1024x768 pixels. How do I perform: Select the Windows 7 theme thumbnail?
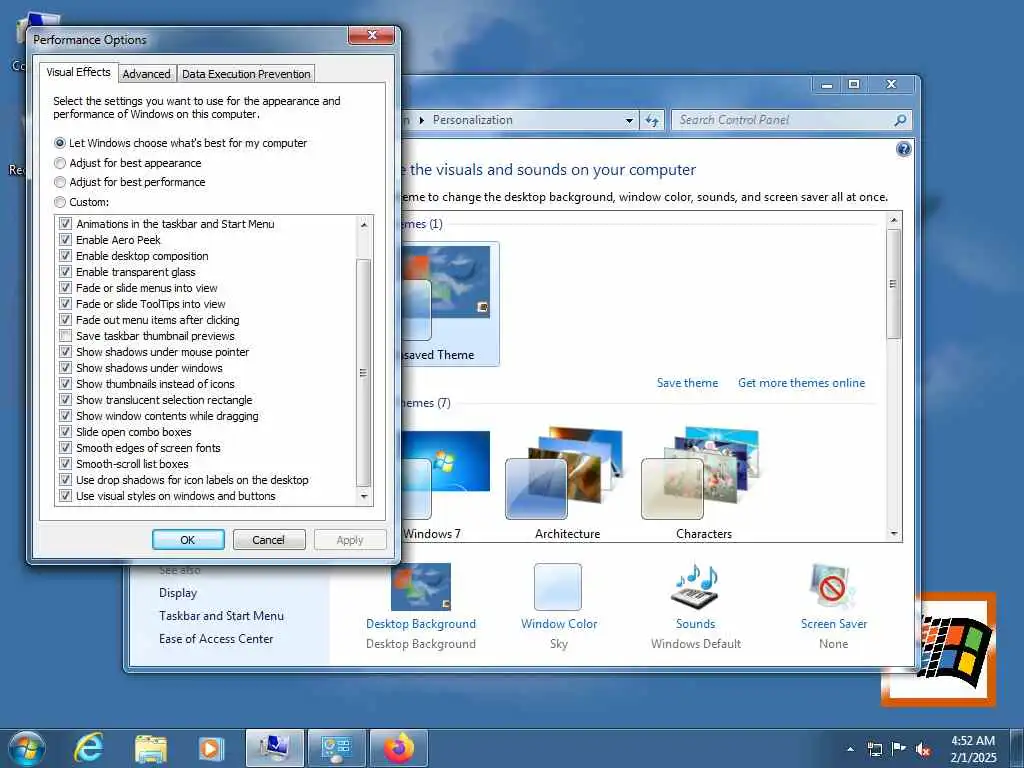(447, 473)
